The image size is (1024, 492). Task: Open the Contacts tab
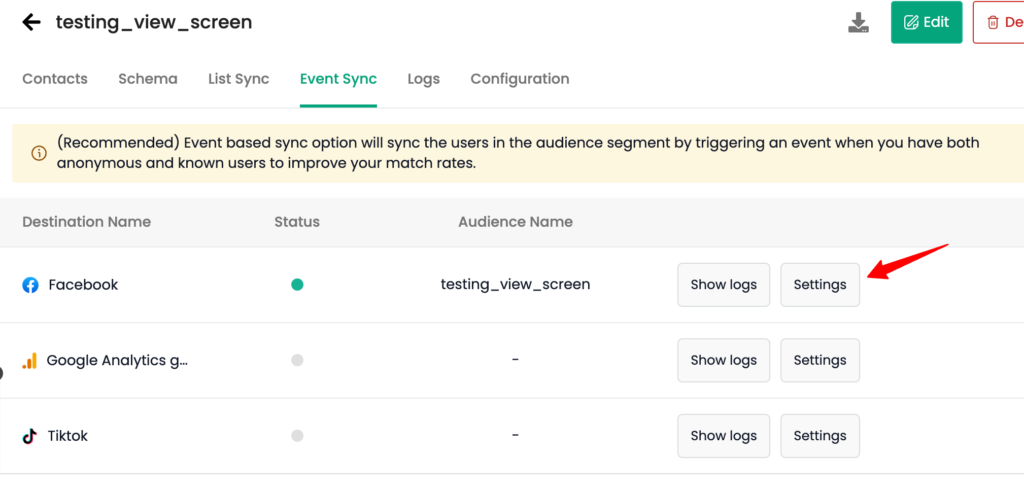click(x=55, y=79)
